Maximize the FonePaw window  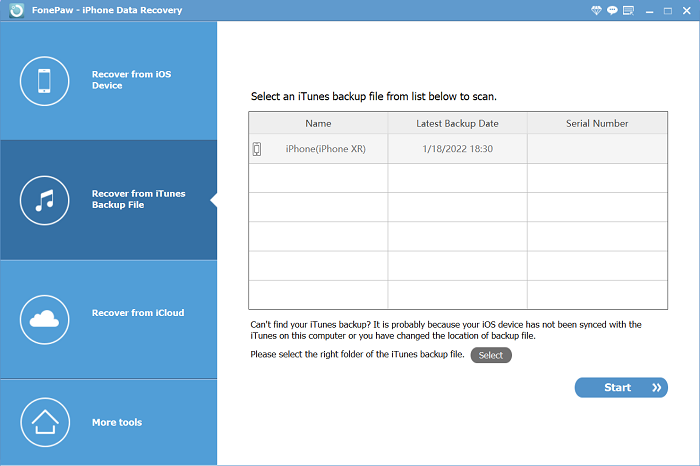click(x=668, y=11)
